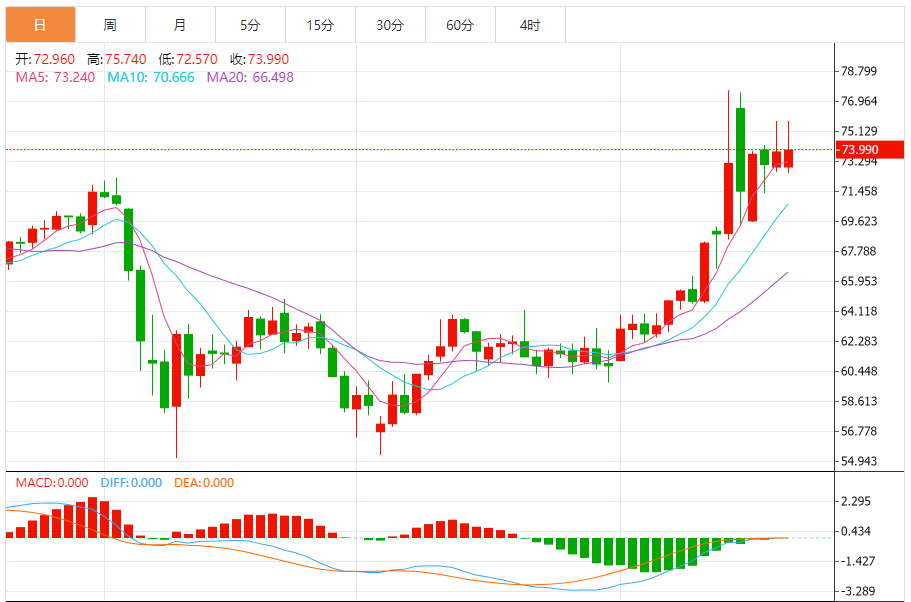Click the MACD:0.000 indicator label
The width and height of the screenshot is (911, 602).
(52, 483)
